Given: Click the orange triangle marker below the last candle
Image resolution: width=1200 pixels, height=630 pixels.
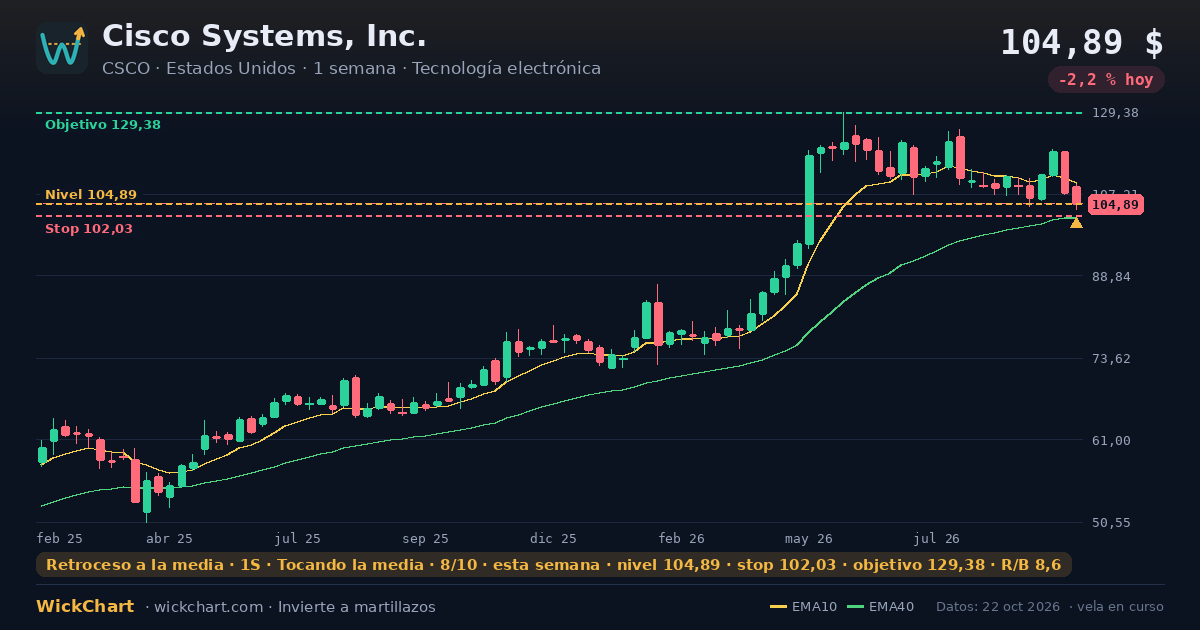Looking at the screenshot, I should coord(1076,222).
